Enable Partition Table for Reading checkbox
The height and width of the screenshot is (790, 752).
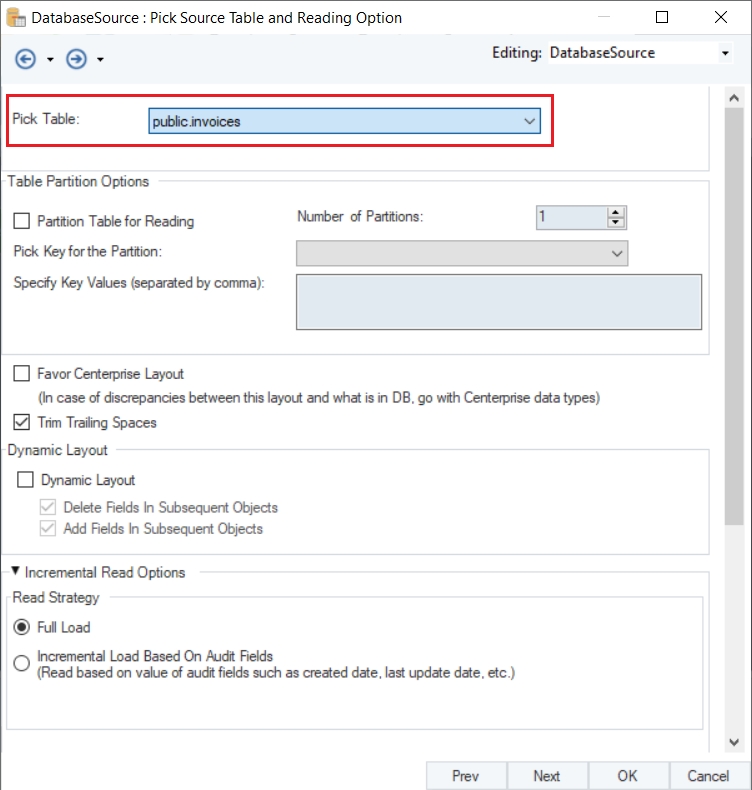[x=22, y=221]
